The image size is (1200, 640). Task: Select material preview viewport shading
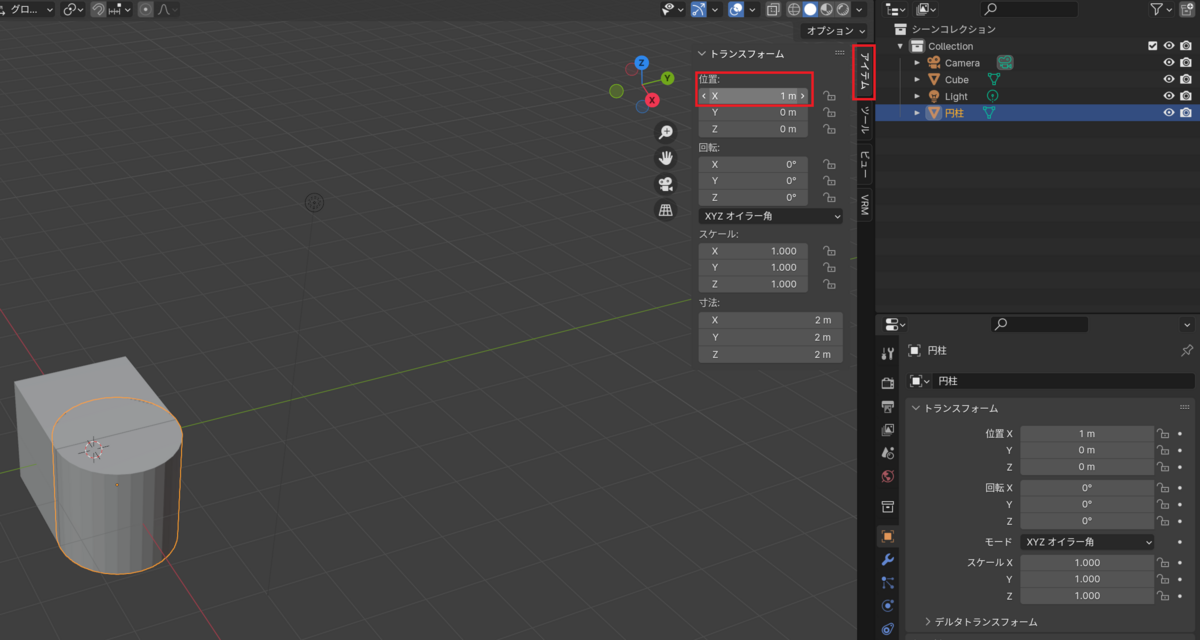pos(827,9)
